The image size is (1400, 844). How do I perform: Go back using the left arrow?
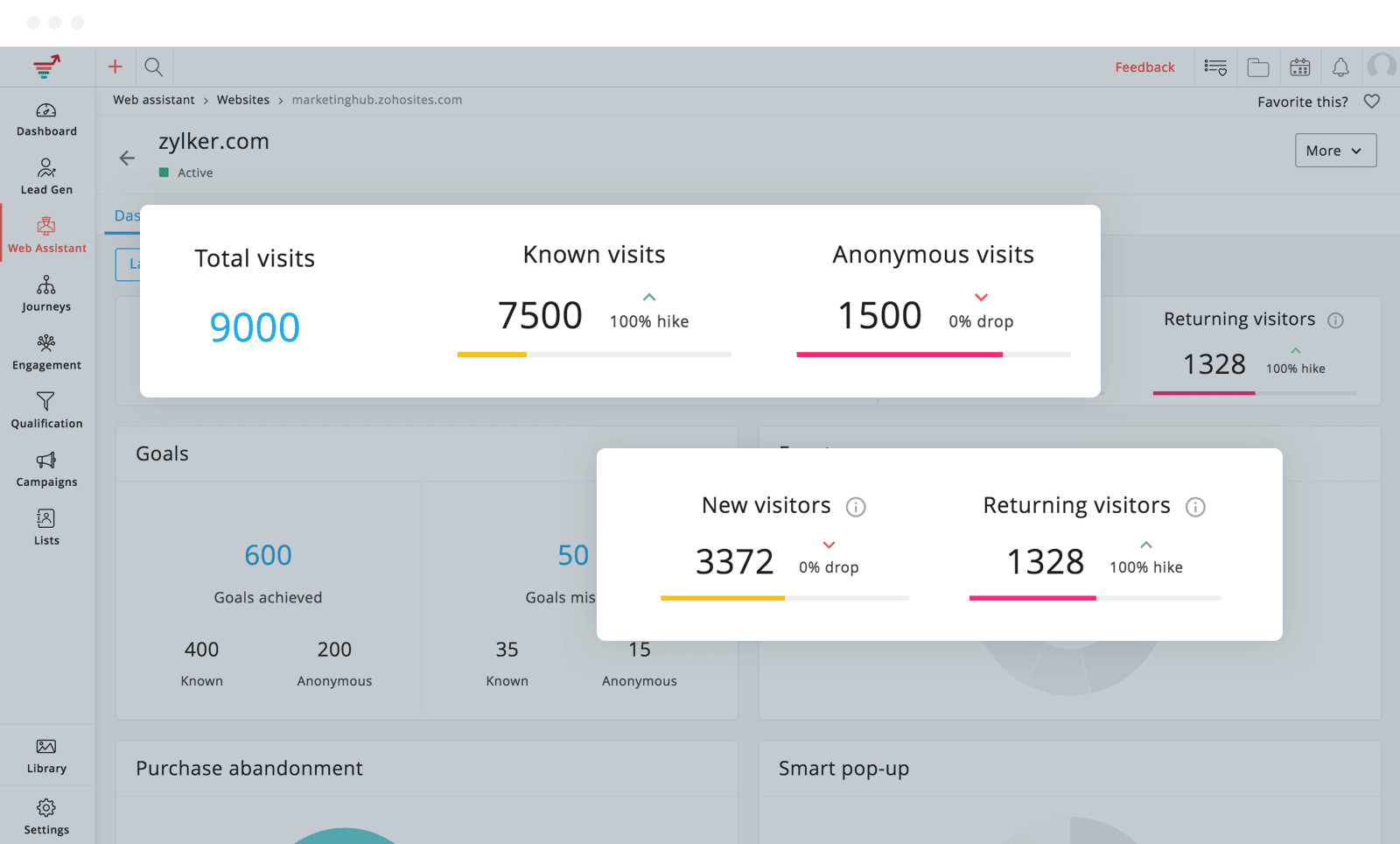pyautogui.click(x=128, y=158)
